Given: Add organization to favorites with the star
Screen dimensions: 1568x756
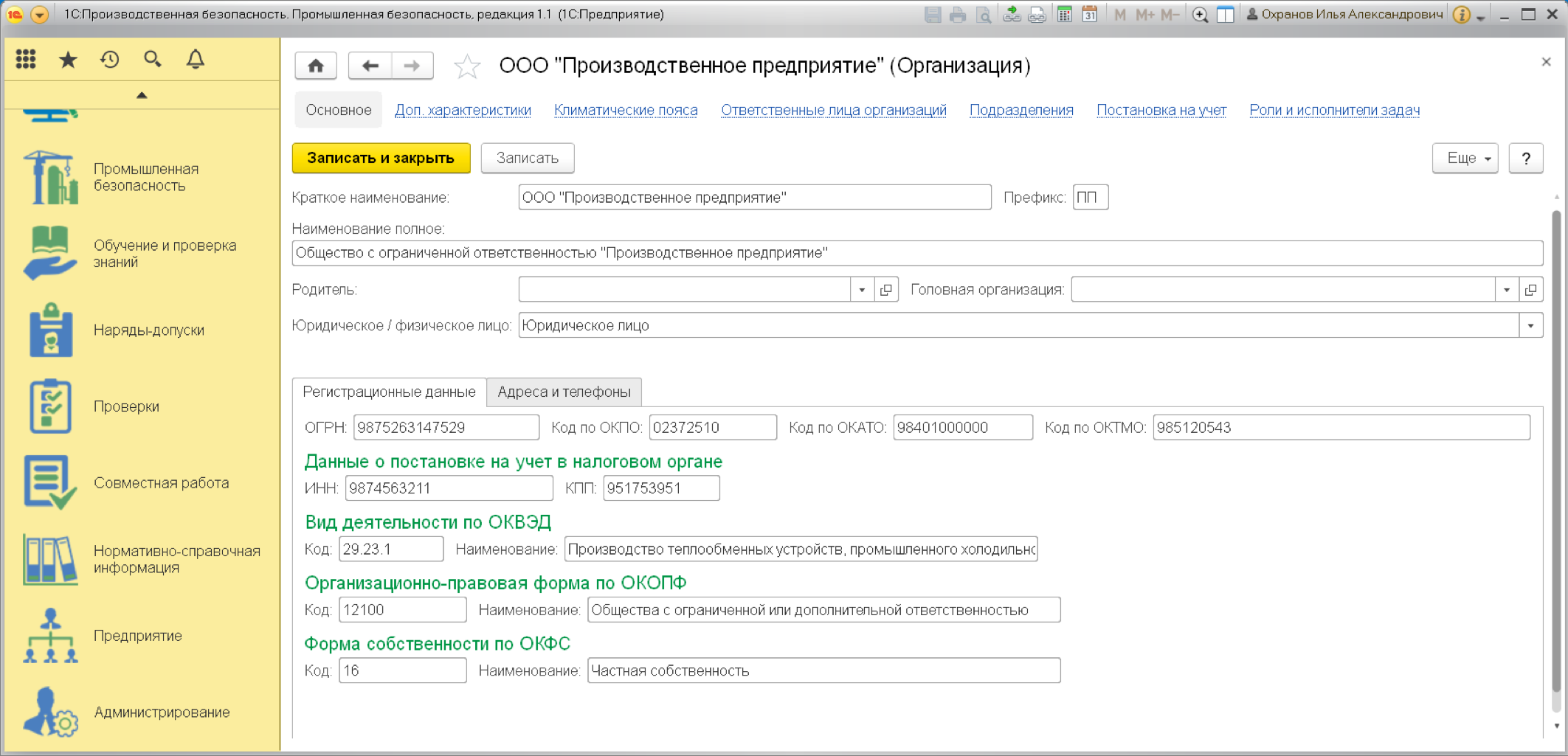Looking at the screenshot, I should pos(467,66).
